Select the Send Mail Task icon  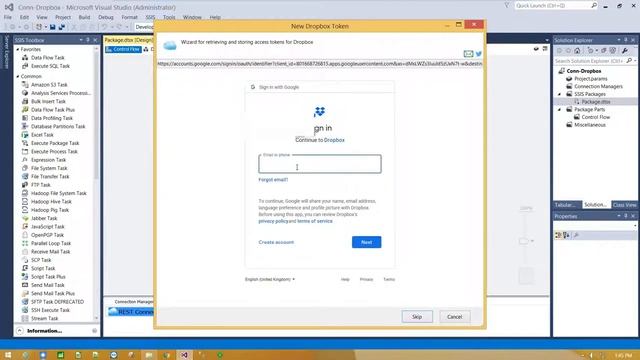pyautogui.click(x=25, y=285)
